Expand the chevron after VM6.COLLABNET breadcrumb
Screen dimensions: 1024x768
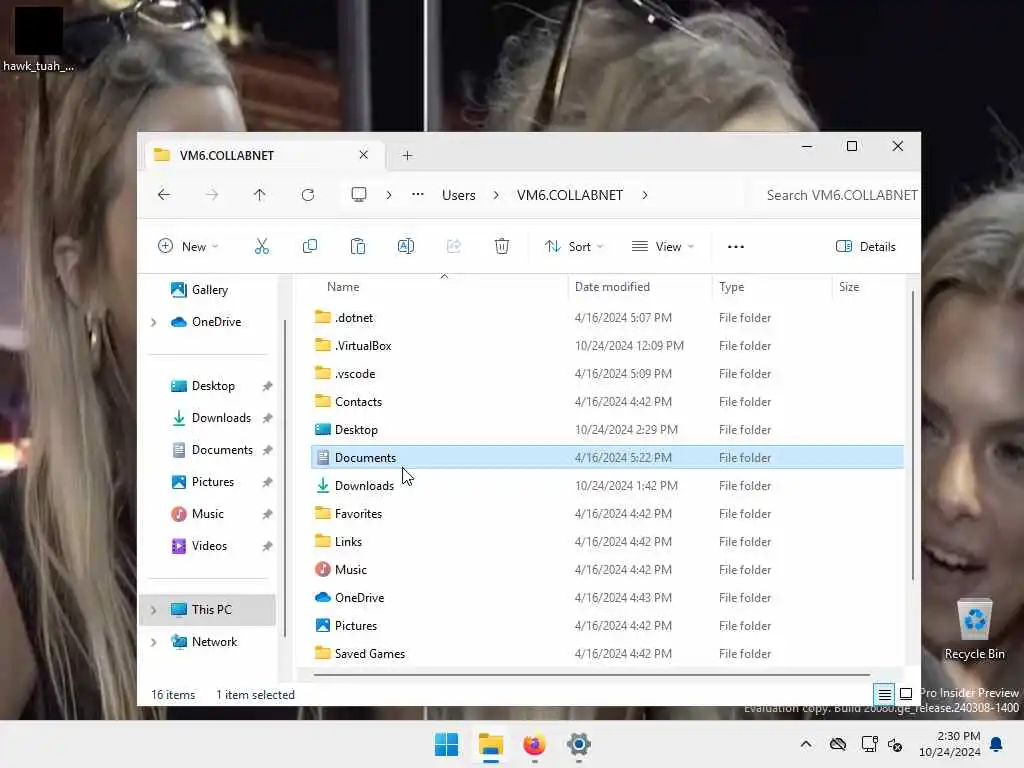pyautogui.click(x=645, y=195)
